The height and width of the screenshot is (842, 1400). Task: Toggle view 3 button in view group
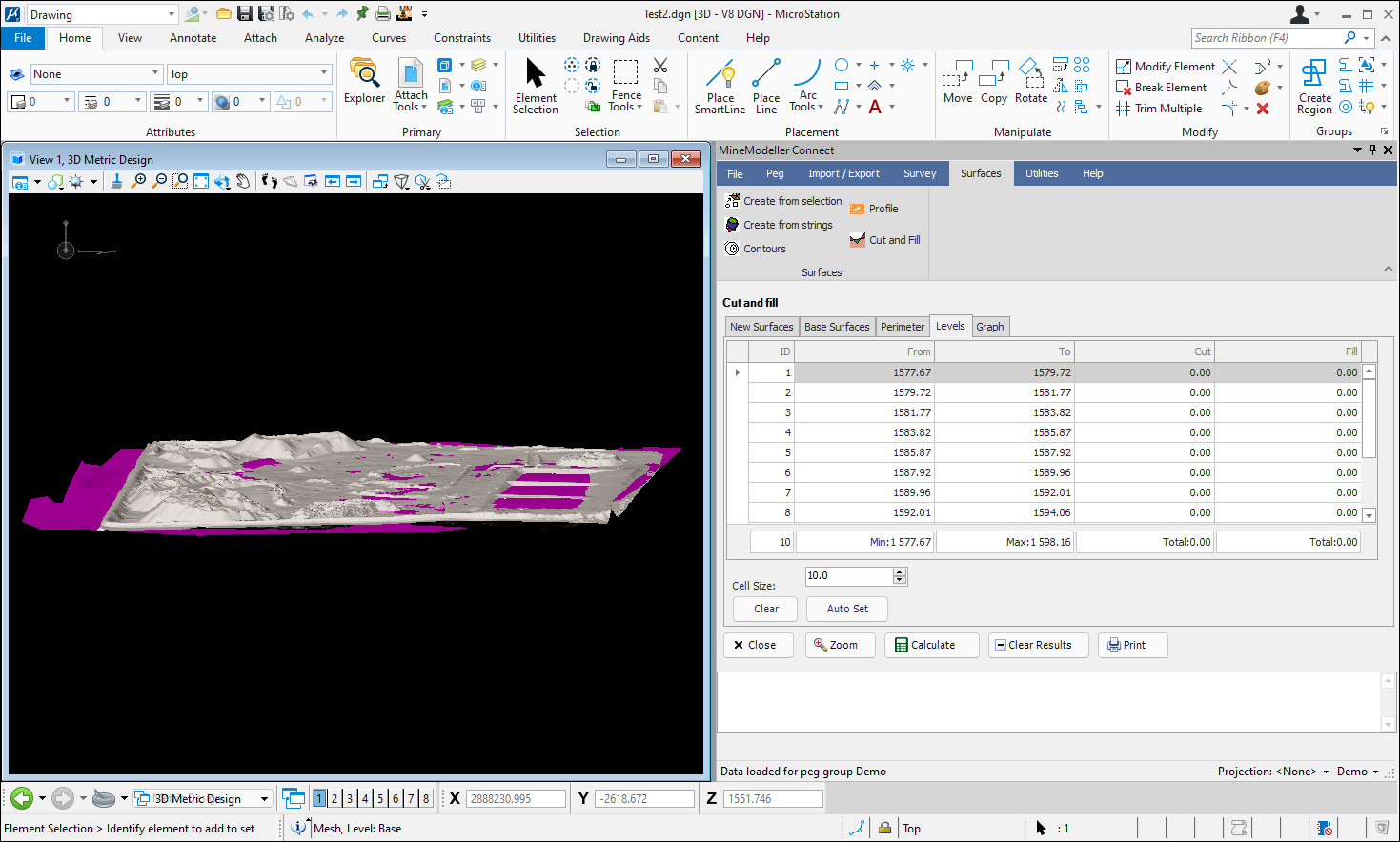(350, 798)
